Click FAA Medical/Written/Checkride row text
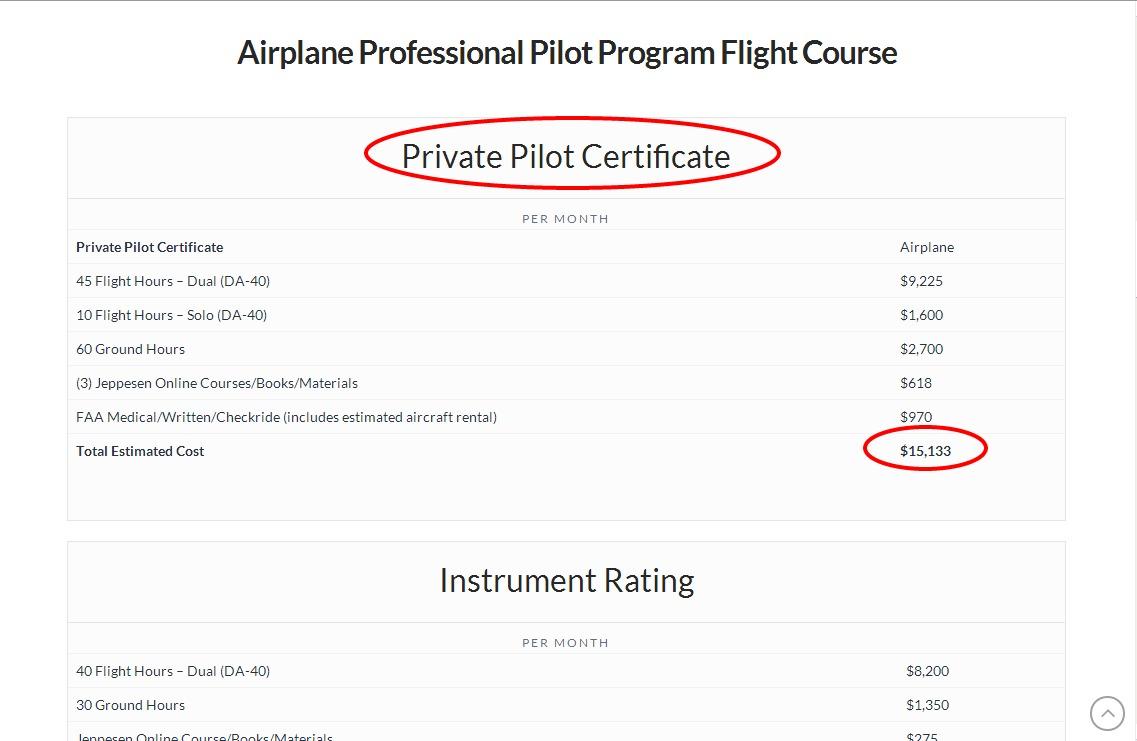1137x741 pixels. tap(286, 417)
